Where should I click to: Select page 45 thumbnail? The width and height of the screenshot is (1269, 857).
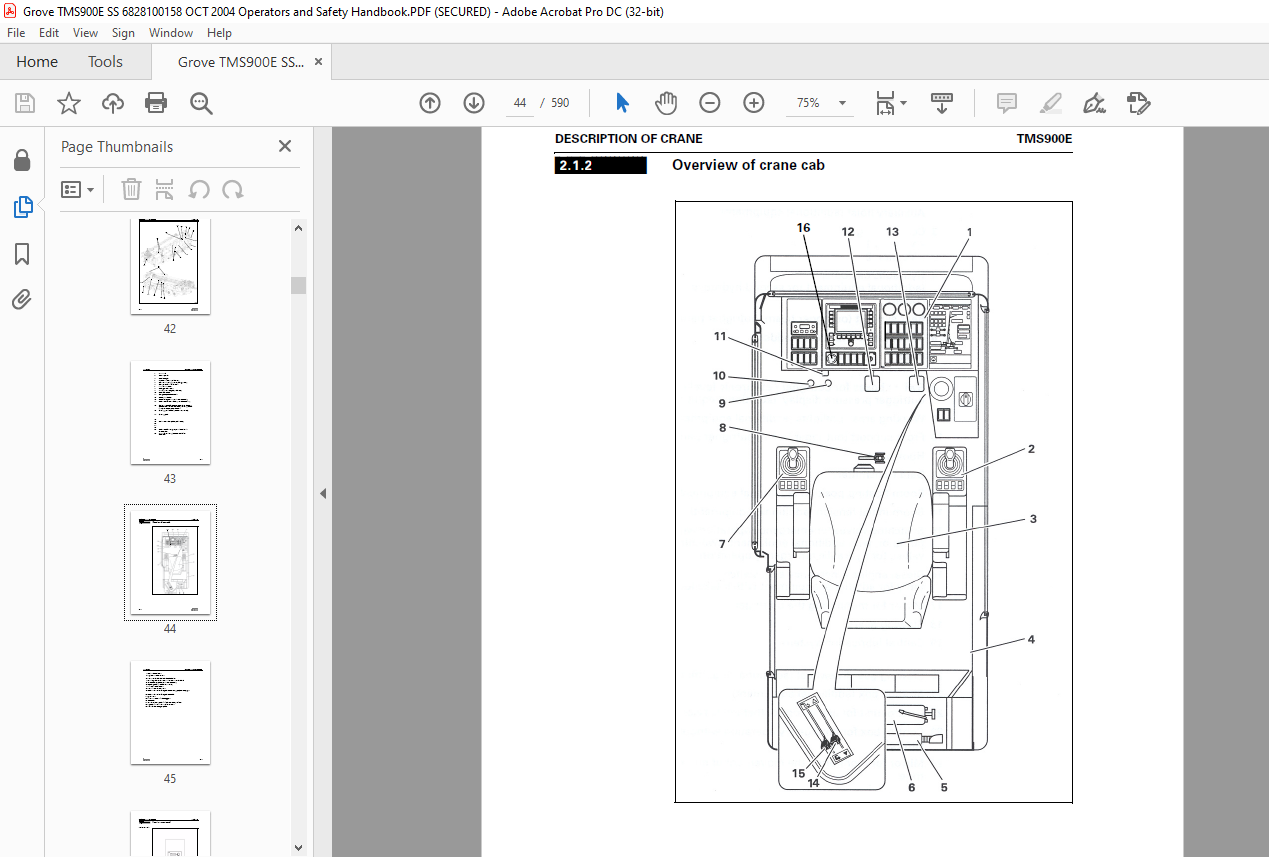pyautogui.click(x=170, y=712)
